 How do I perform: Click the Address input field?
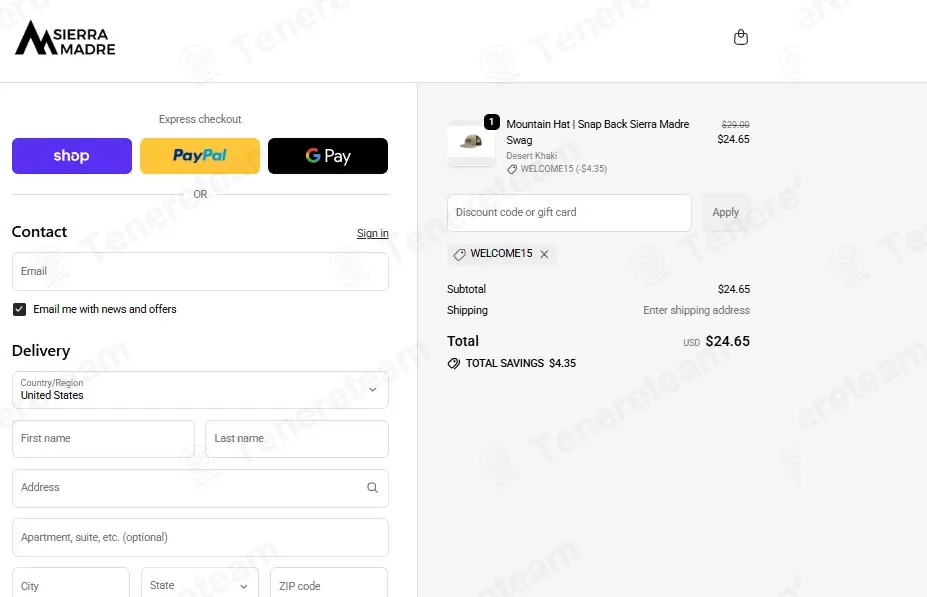point(200,488)
